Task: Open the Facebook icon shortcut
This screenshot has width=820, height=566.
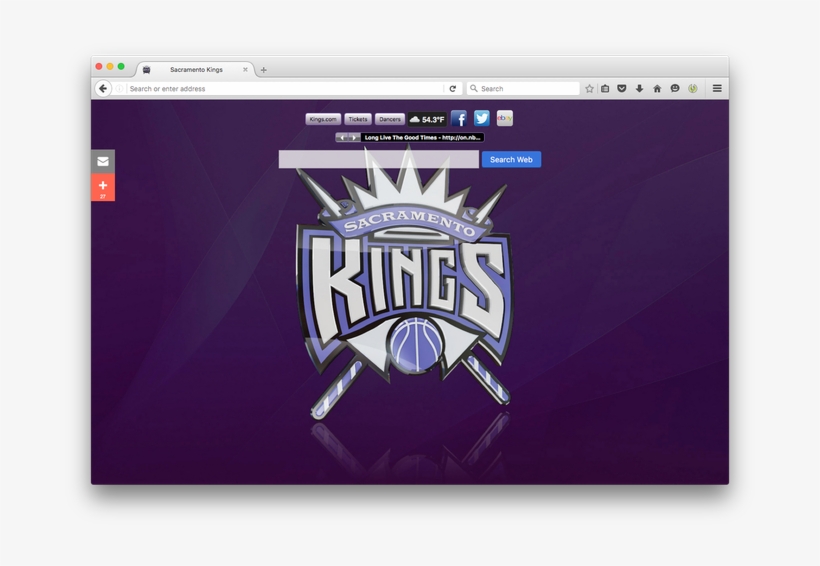Action: pyautogui.click(x=459, y=119)
